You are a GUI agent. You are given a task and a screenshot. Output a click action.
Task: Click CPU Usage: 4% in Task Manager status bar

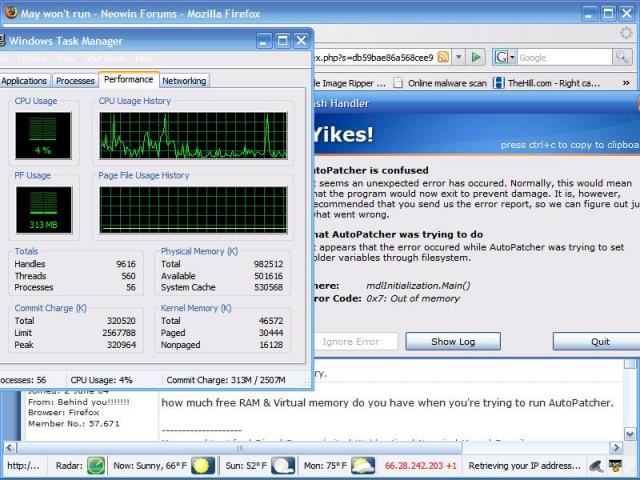(101, 380)
